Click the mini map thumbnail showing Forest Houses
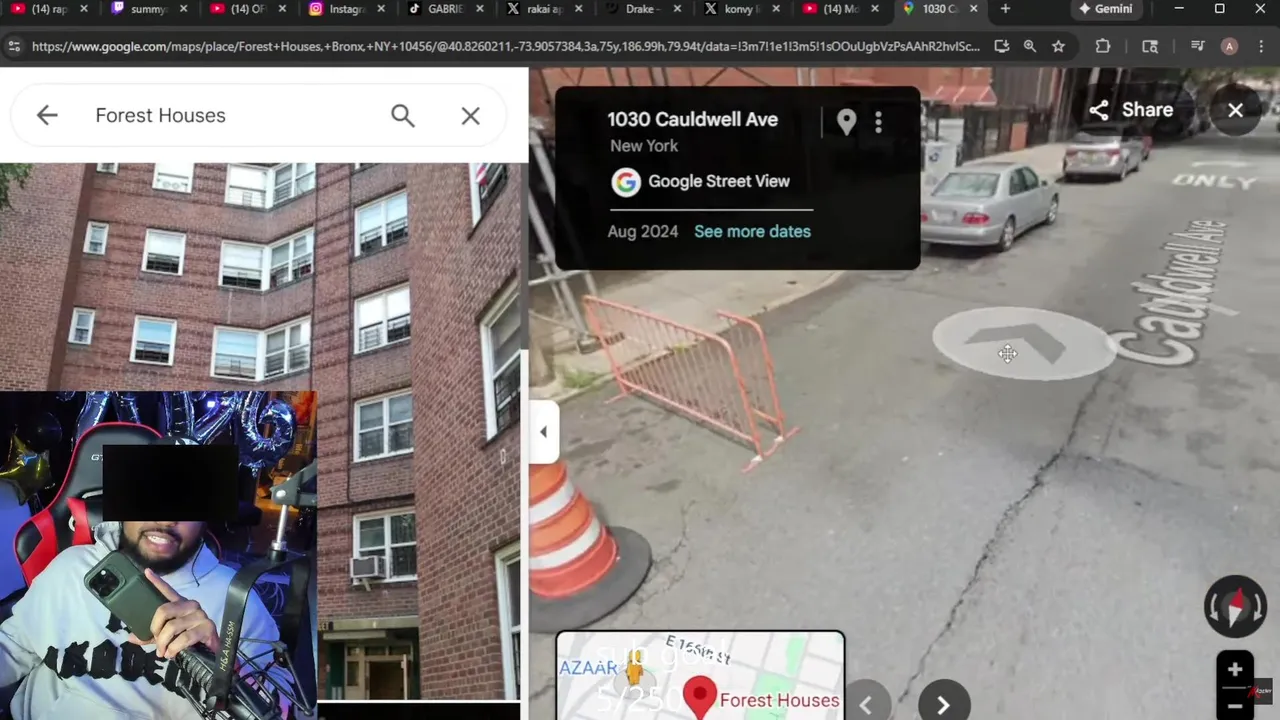The height and width of the screenshot is (720, 1280). click(x=700, y=675)
